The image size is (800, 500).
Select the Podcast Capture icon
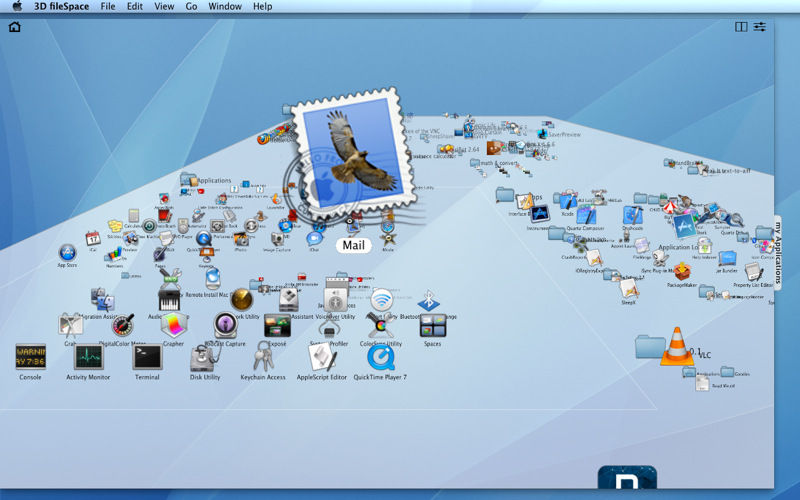click(x=225, y=325)
